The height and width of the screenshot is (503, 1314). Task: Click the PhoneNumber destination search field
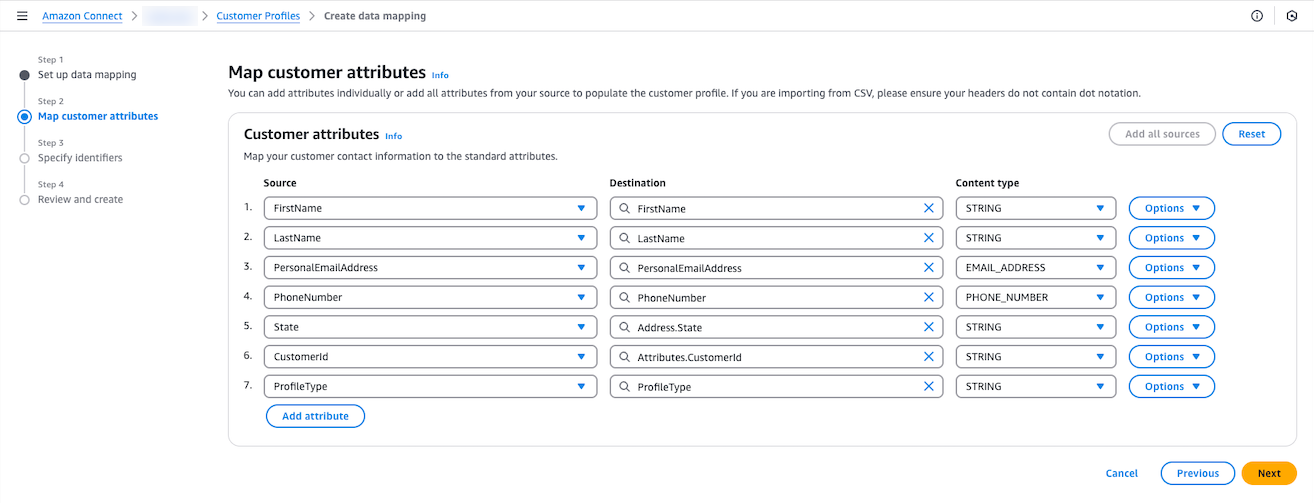(x=770, y=298)
